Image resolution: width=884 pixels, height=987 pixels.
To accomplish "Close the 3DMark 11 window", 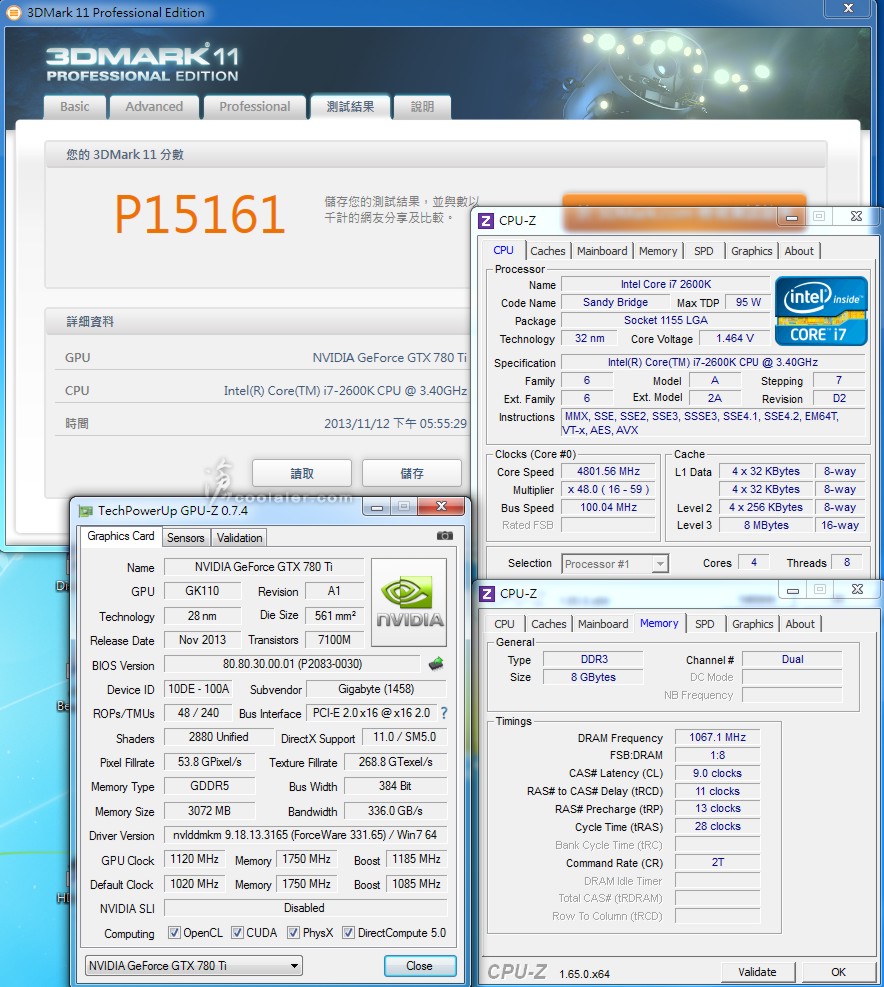I will click(848, 8).
